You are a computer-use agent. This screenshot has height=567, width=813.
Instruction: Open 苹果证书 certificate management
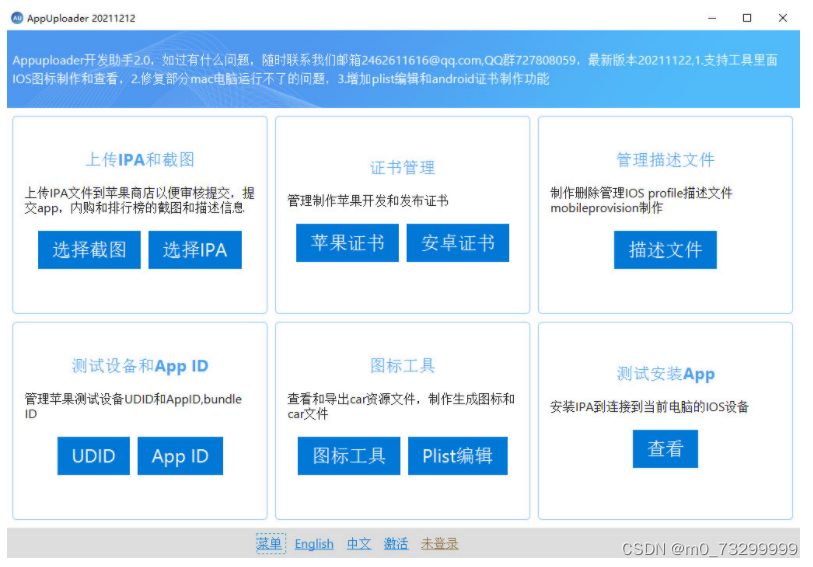click(x=347, y=243)
